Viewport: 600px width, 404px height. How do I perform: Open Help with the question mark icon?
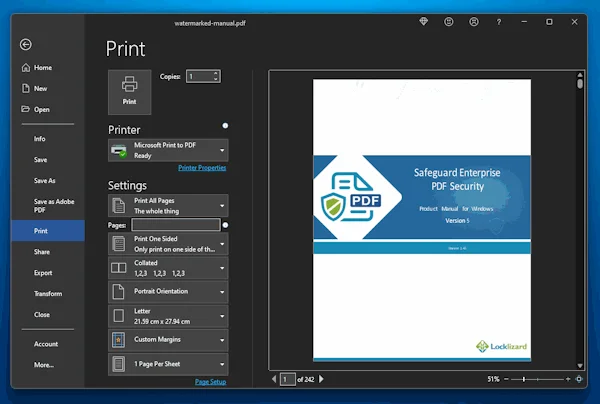tap(499, 22)
